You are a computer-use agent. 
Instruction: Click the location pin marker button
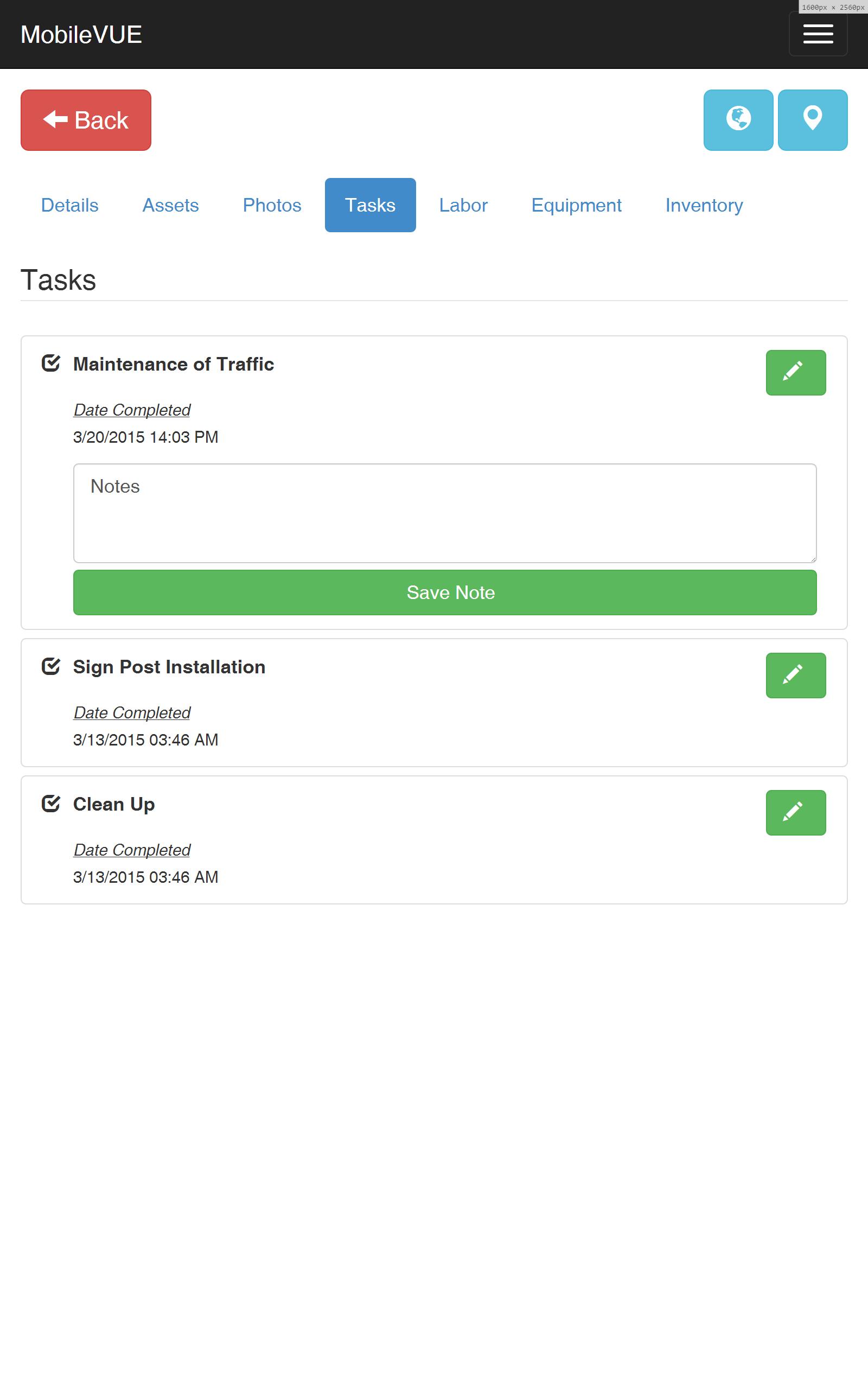[x=812, y=120]
